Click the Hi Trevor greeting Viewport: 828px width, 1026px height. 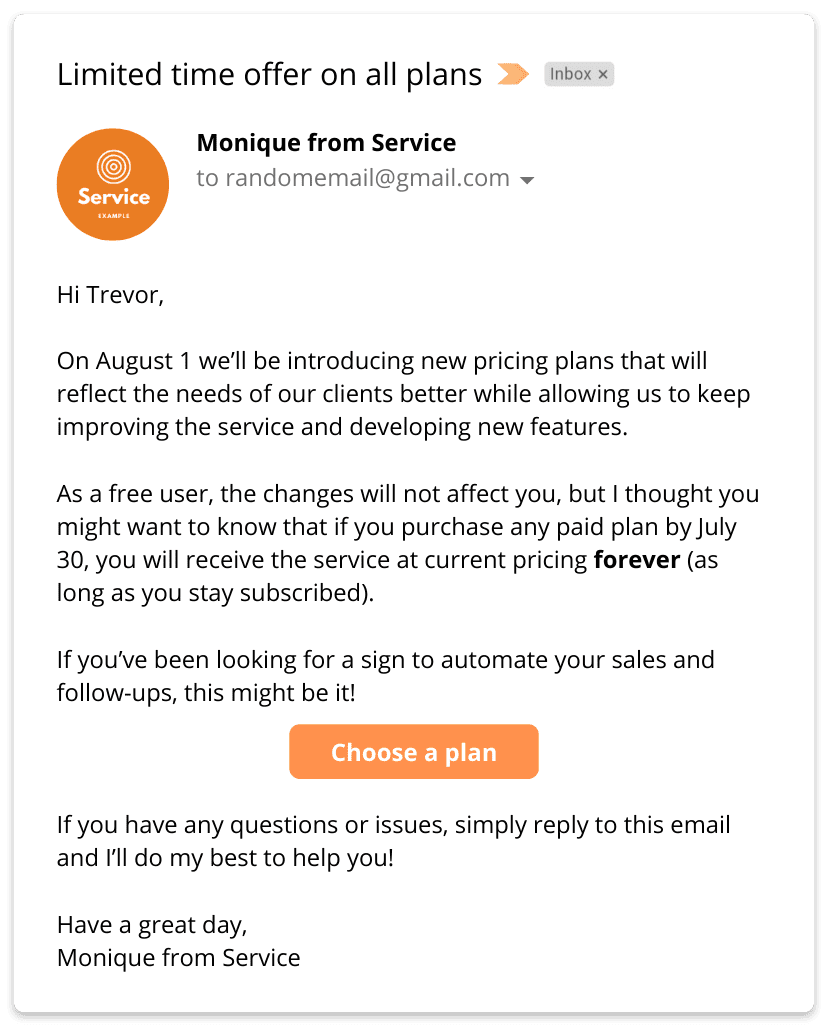coord(110,295)
